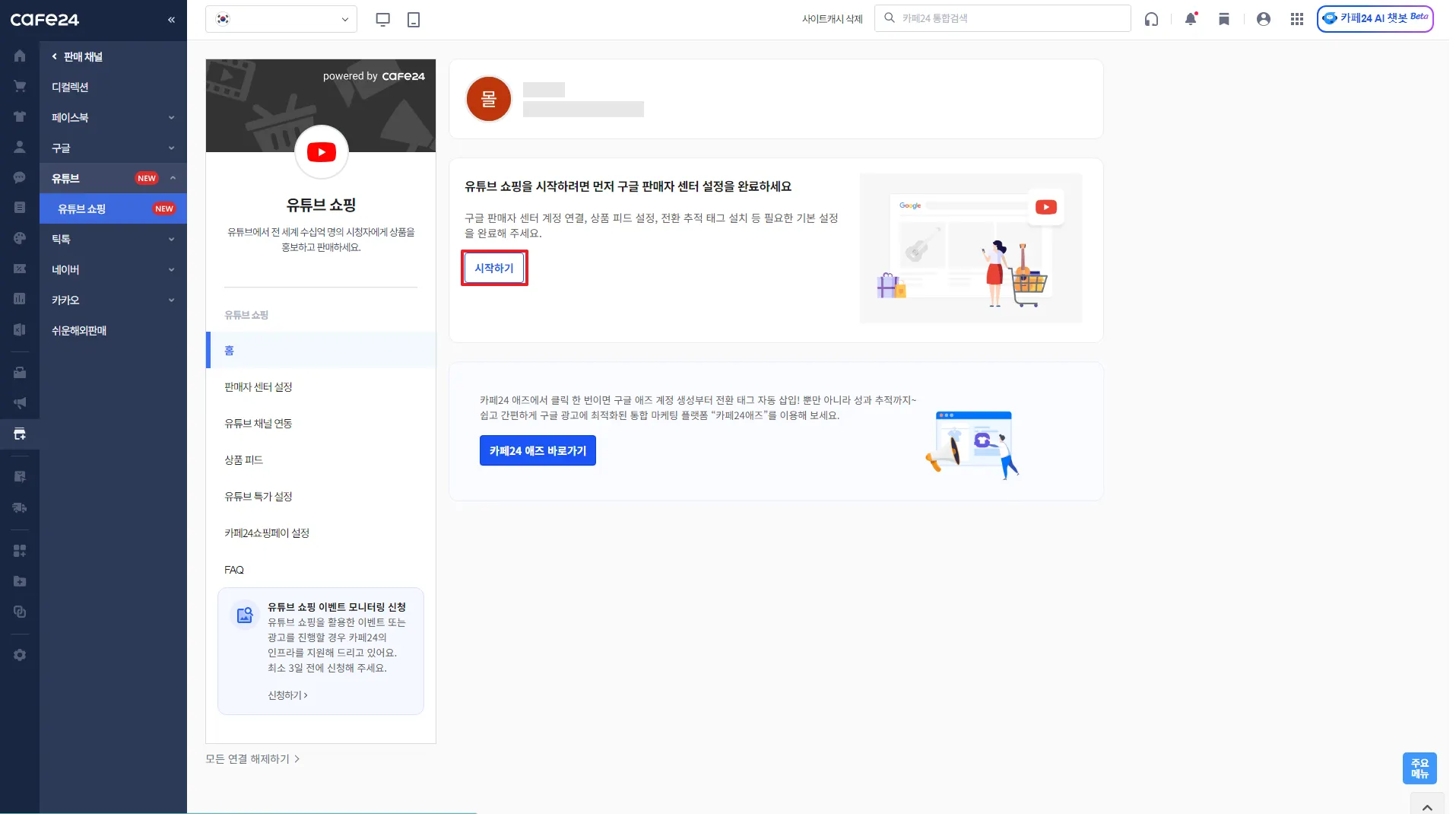1456x814 pixels.
Task: Open the 쉬운해외판매 menu item
Action: tap(113, 330)
